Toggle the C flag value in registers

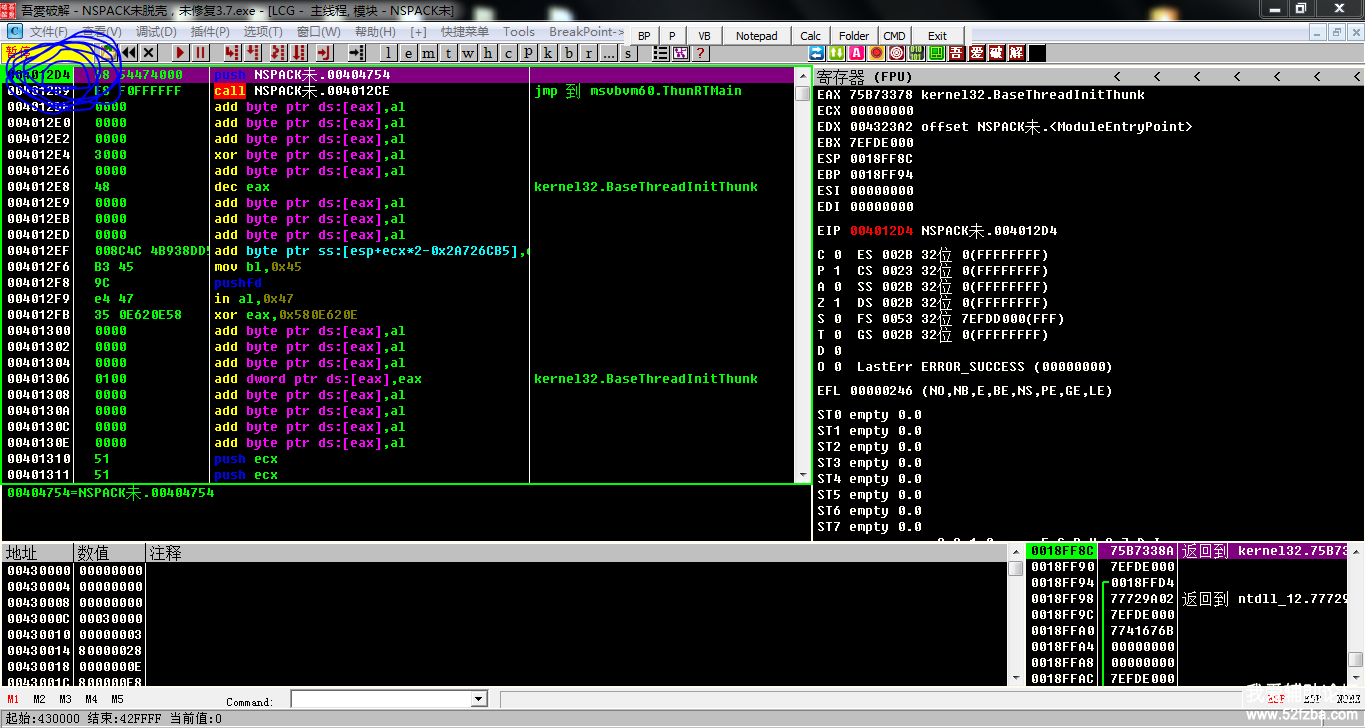coord(836,255)
